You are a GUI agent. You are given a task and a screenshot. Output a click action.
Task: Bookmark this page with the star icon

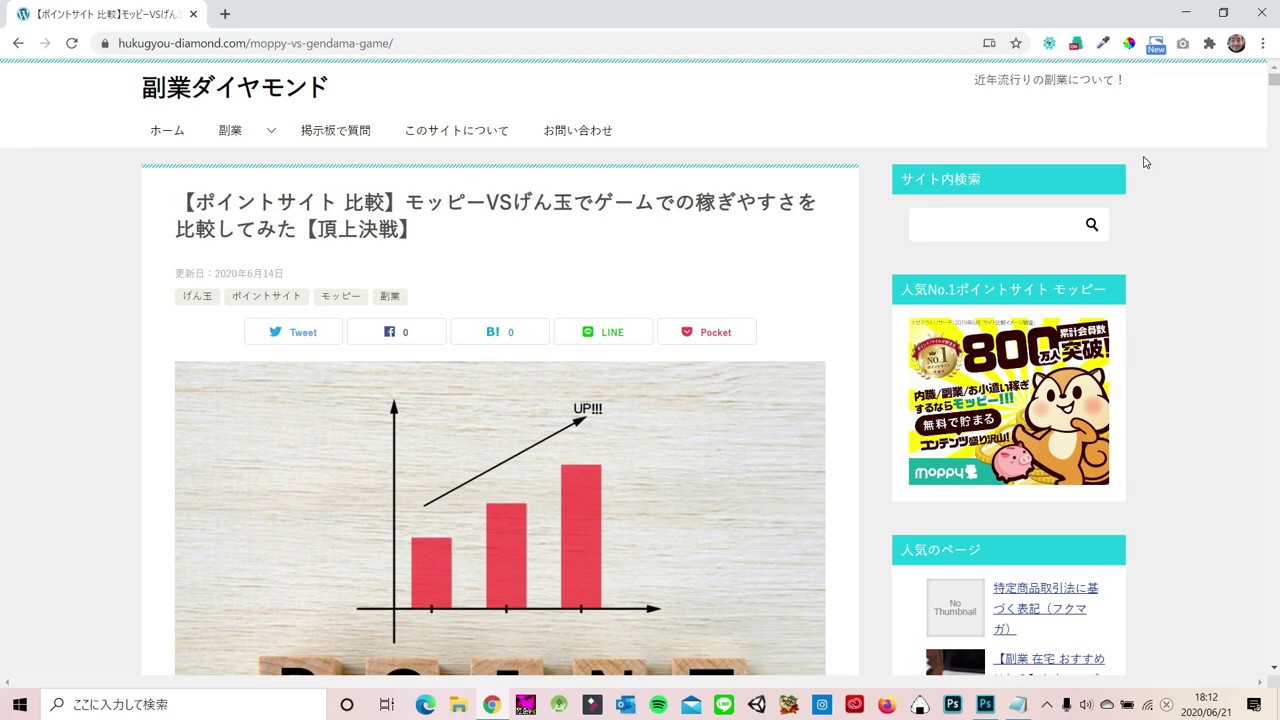tap(1016, 43)
